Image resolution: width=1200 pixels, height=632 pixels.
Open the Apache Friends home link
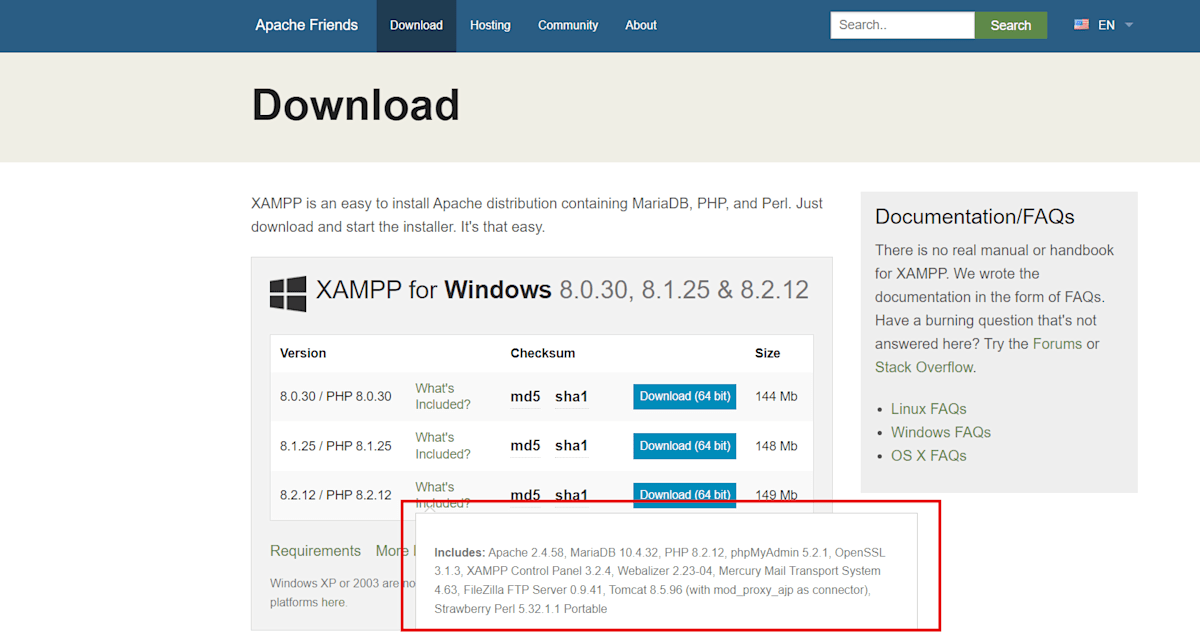pos(306,25)
